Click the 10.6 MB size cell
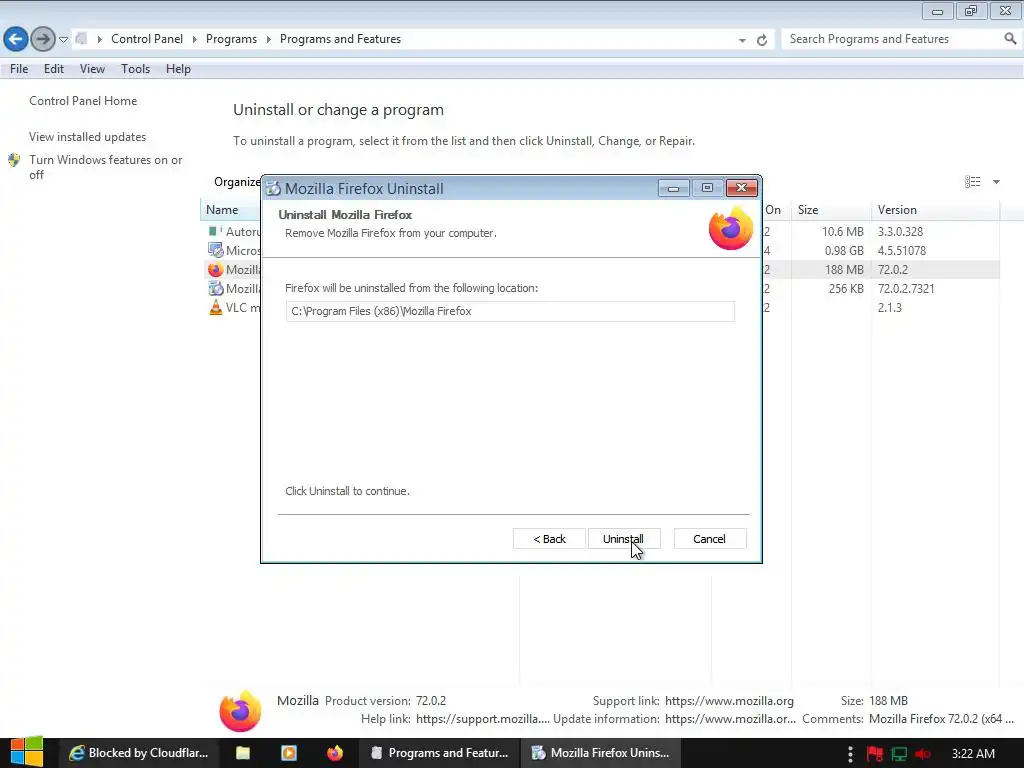 (842, 231)
